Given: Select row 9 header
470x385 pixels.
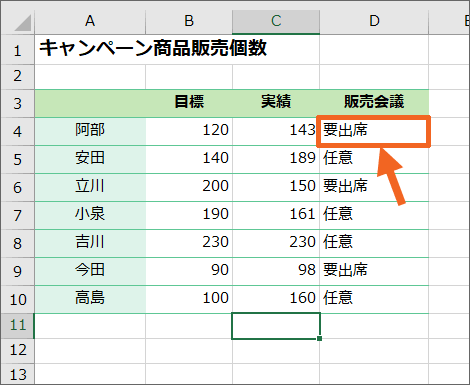Looking at the screenshot, I should [x=17, y=271].
